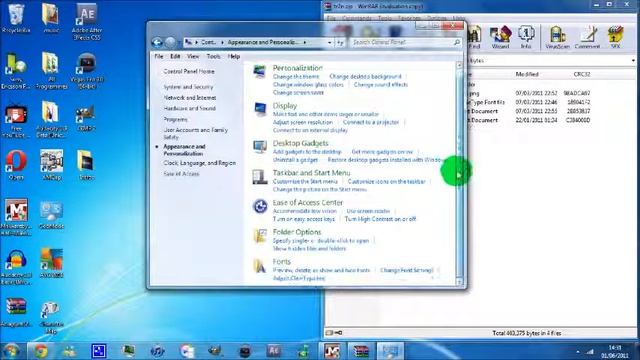Select the Audacity desktop shortcut

click(x=16, y=266)
